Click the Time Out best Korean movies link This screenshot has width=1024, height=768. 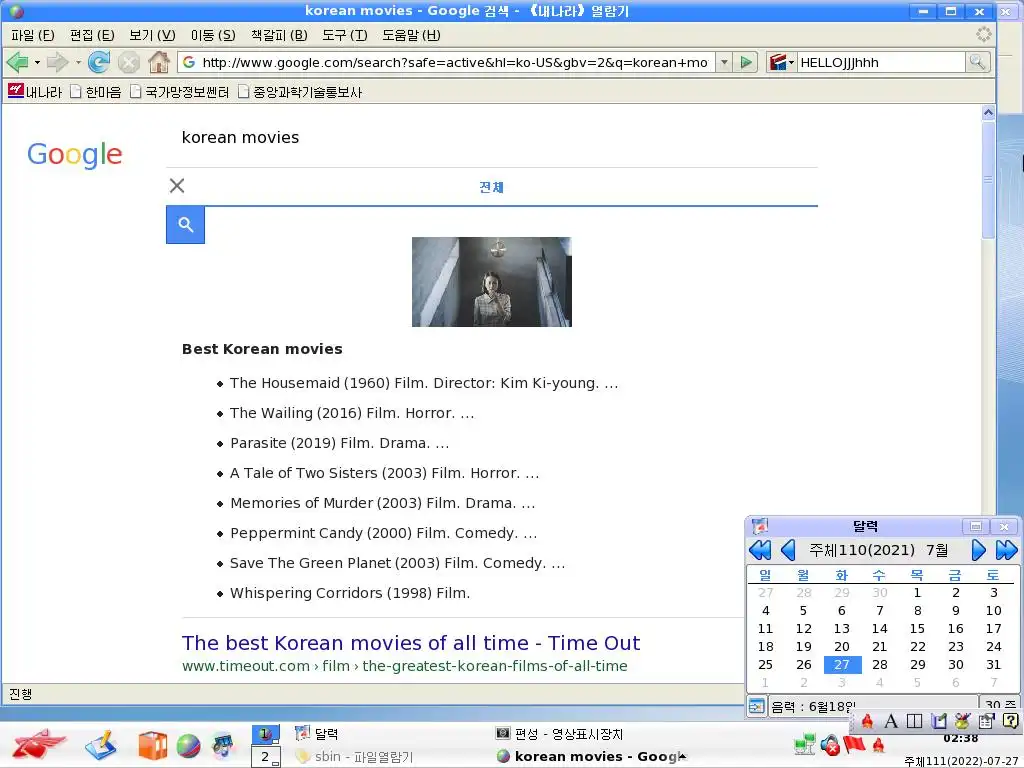point(411,643)
